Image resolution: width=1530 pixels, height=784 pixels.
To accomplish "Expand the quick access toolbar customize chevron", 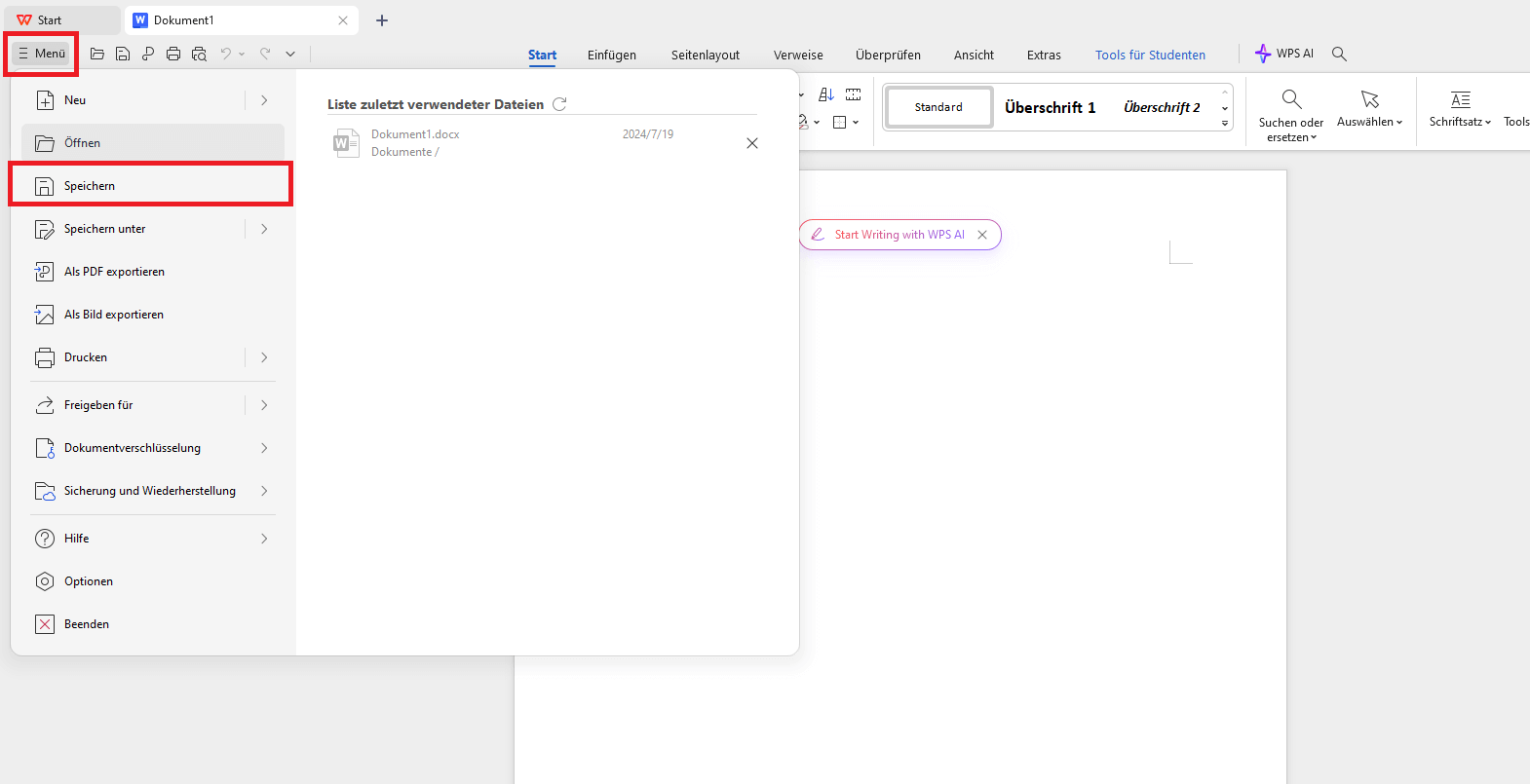I will pyautogui.click(x=290, y=55).
